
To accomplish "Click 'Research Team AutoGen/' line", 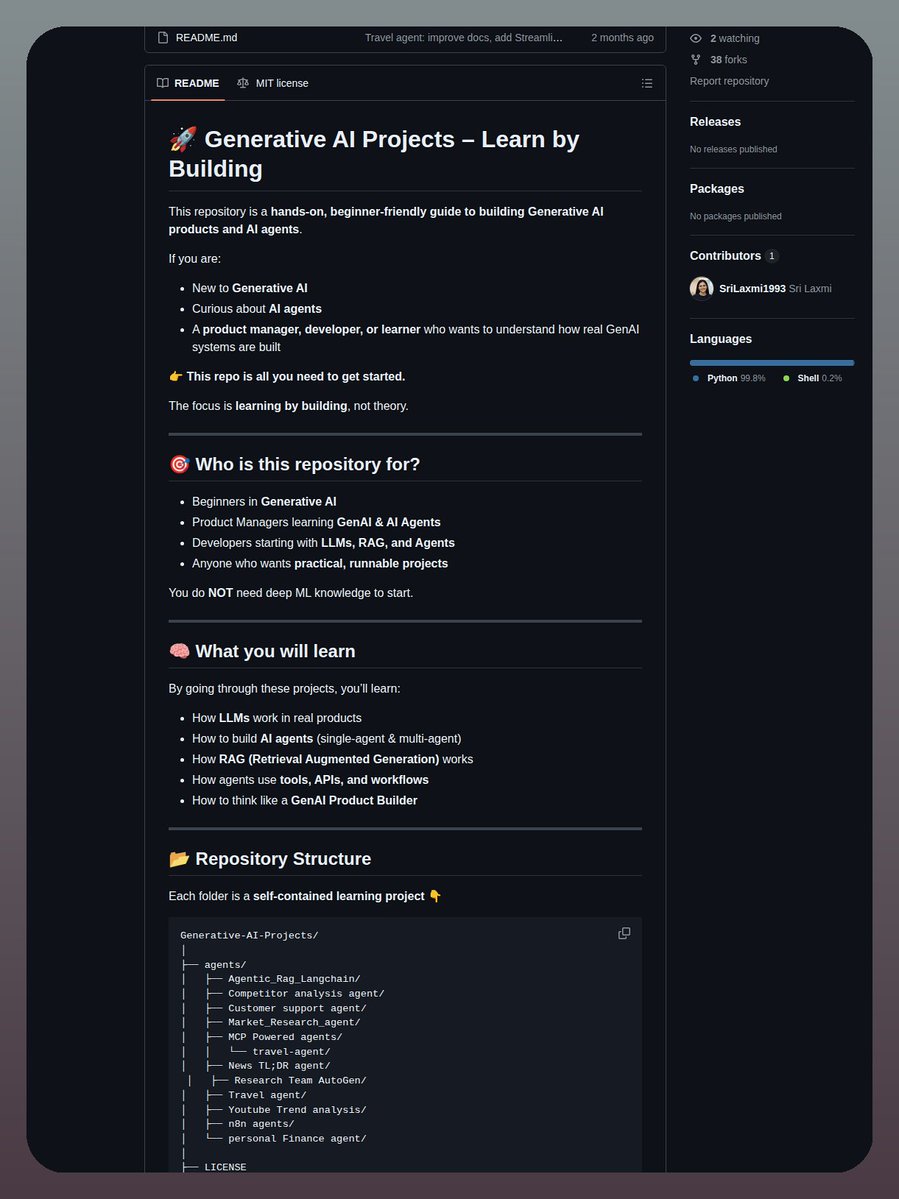I will 300,1080.
